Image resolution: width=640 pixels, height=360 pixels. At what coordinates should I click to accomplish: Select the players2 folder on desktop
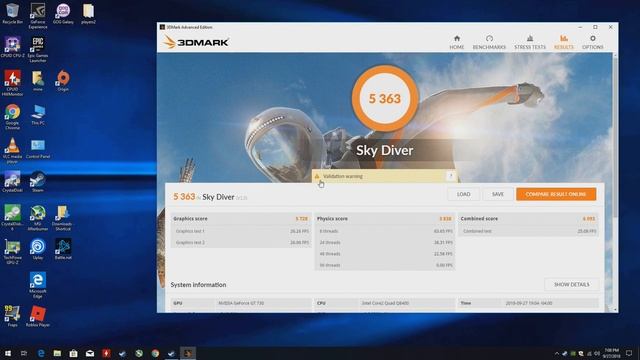(x=88, y=13)
